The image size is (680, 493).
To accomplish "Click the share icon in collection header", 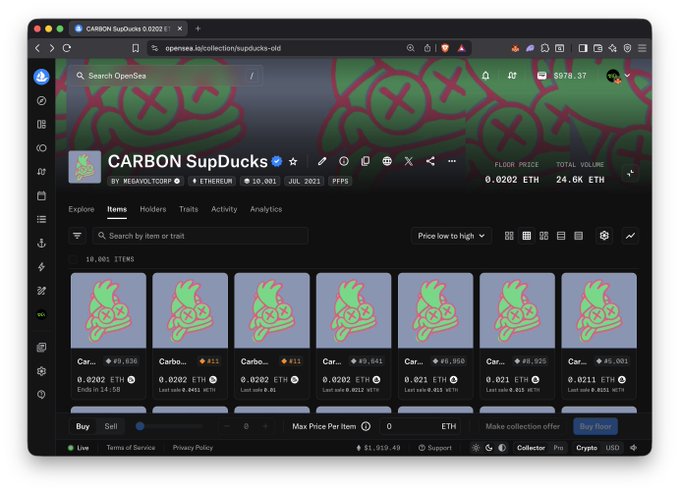I will tap(430, 161).
